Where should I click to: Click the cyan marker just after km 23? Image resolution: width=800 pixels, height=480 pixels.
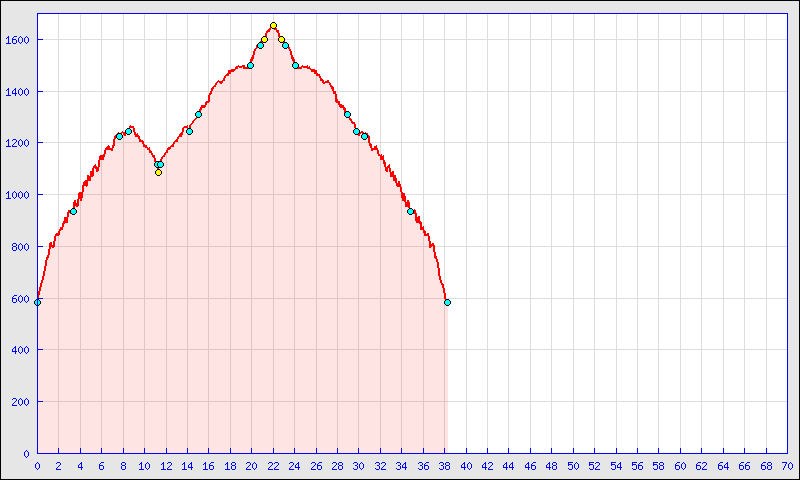(286, 45)
